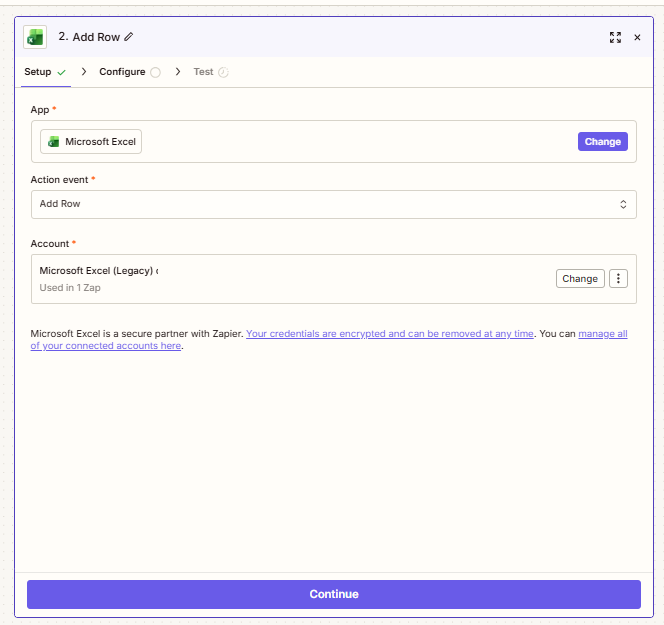
Task: Open manage all connected accounts link
Action: [x=329, y=340]
